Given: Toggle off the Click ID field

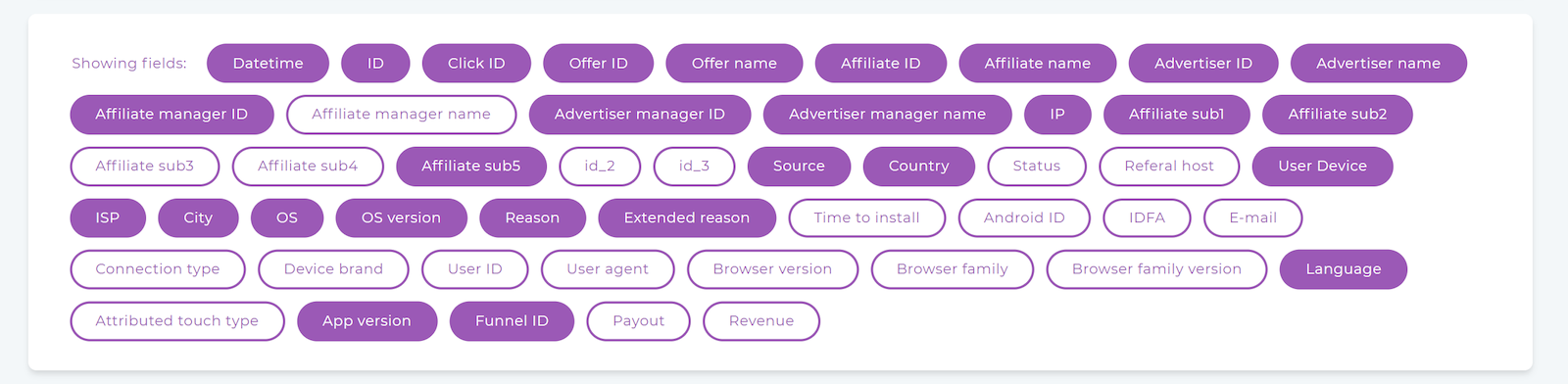Looking at the screenshot, I should pos(476,63).
